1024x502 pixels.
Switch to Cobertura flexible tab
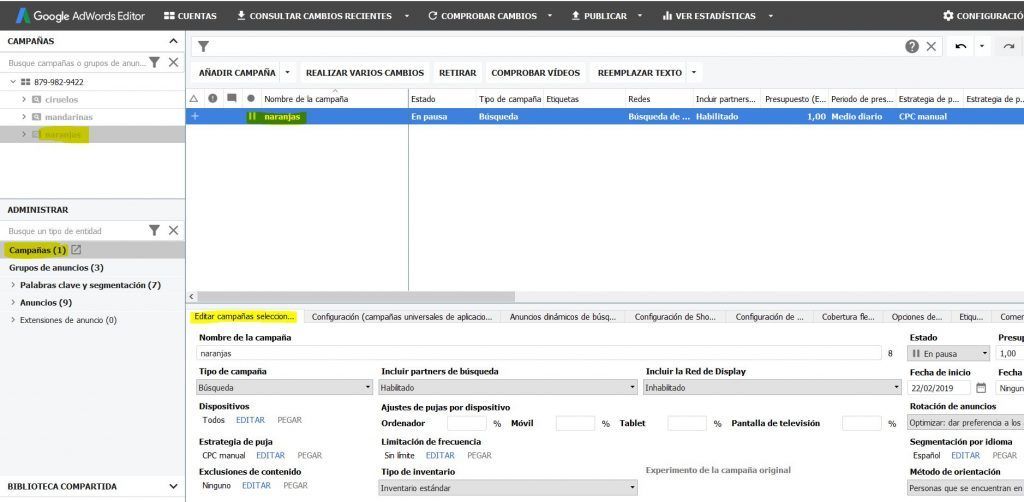point(848,317)
